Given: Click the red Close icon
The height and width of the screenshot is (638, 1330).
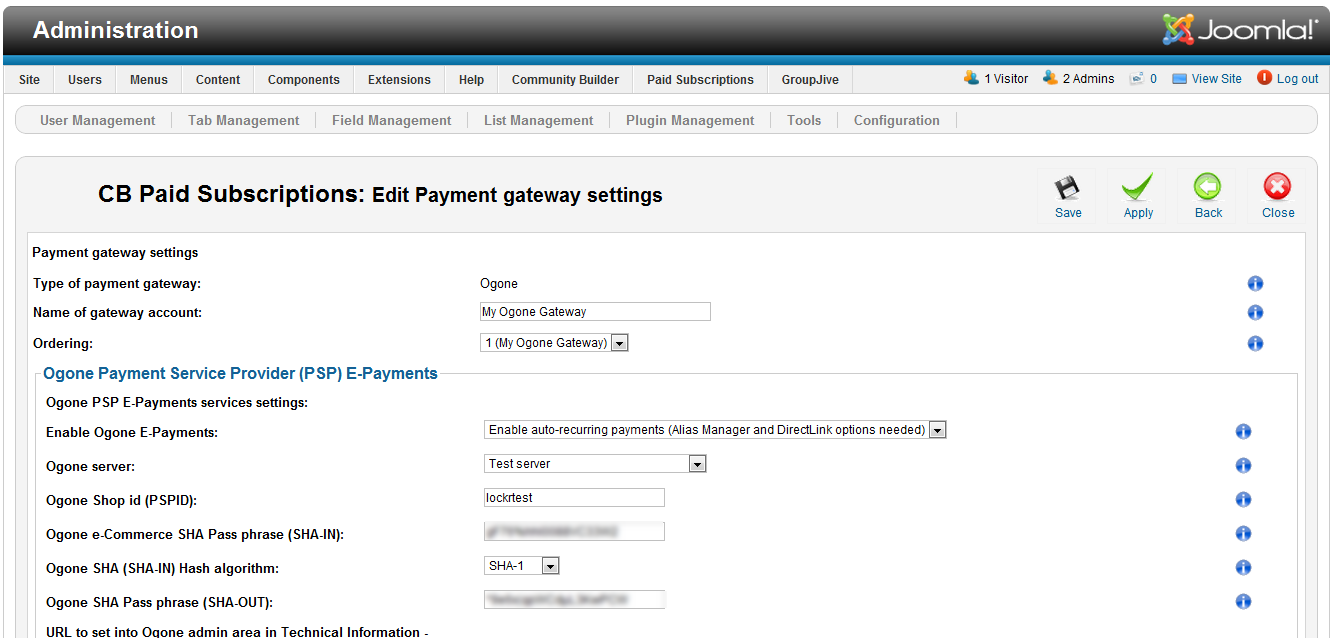Looking at the screenshot, I should (x=1278, y=187).
